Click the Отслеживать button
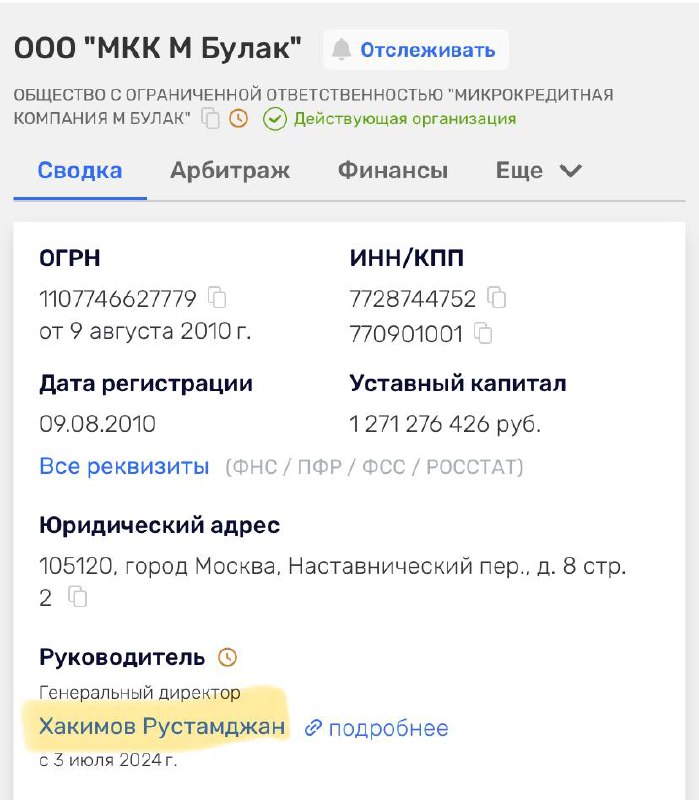This screenshot has width=699, height=800. 415,50
